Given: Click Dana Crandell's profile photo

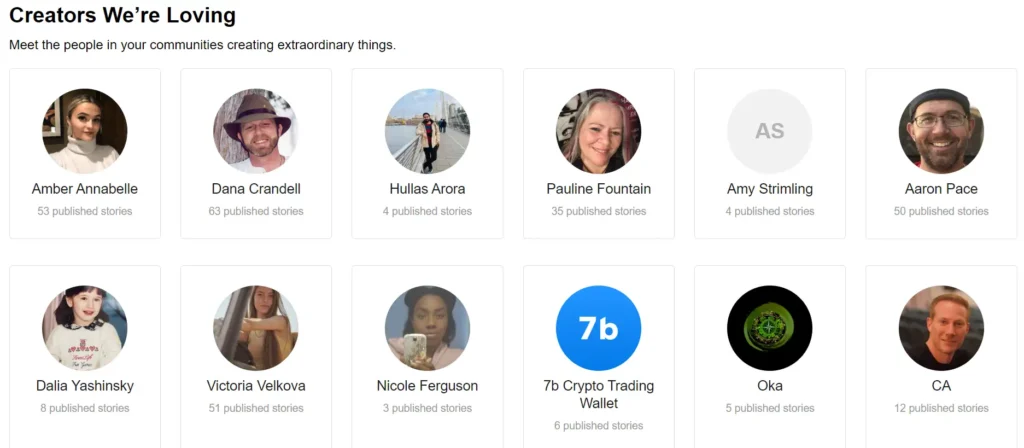Looking at the screenshot, I should [x=256, y=131].
